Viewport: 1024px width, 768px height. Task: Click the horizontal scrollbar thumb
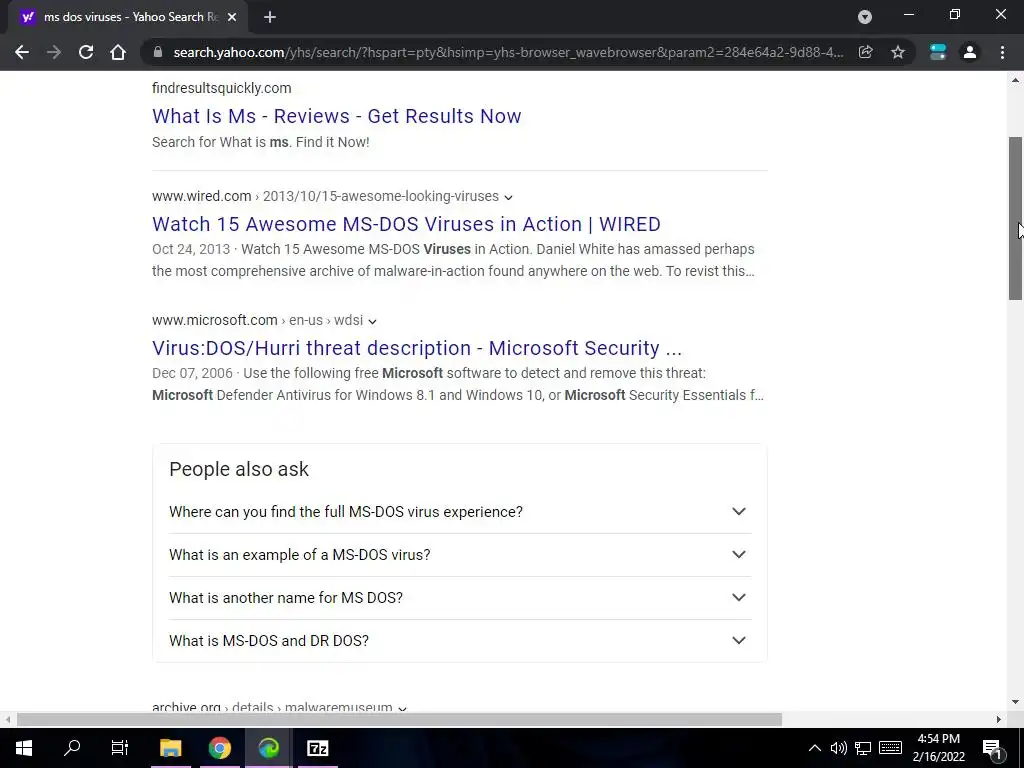[x=399, y=720]
